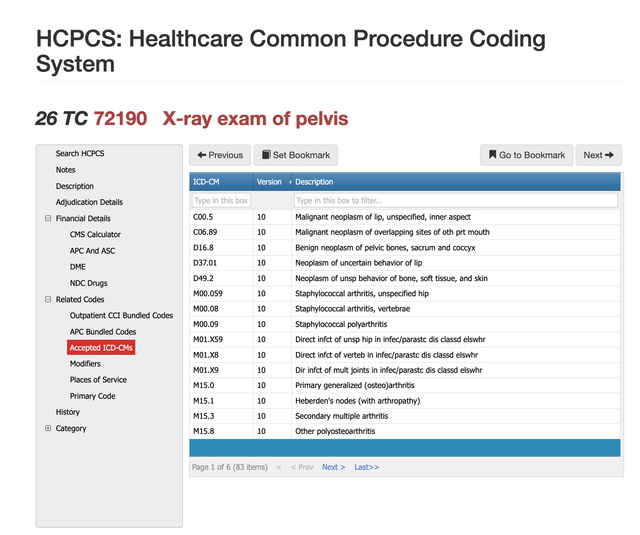Open NDC Drugs in the sidebar
640x535 pixels.
[88, 283]
